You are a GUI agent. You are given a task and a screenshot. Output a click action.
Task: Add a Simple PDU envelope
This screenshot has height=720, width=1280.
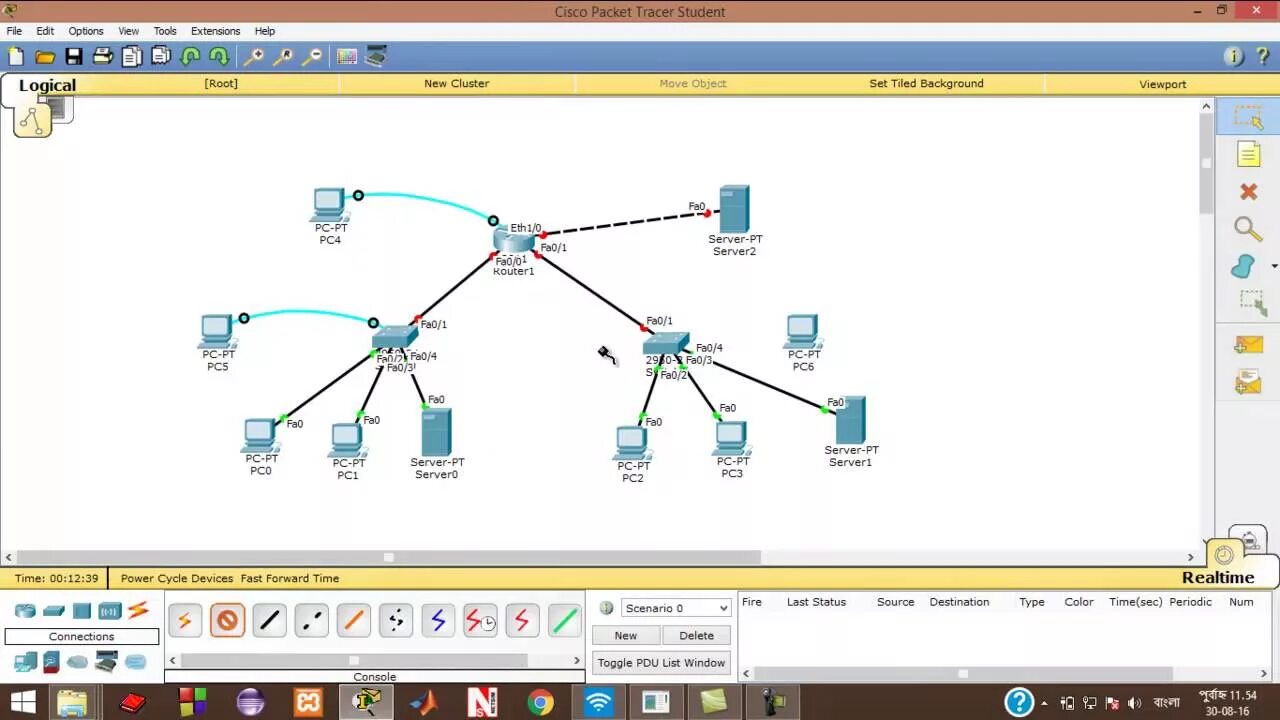click(x=1248, y=346)
